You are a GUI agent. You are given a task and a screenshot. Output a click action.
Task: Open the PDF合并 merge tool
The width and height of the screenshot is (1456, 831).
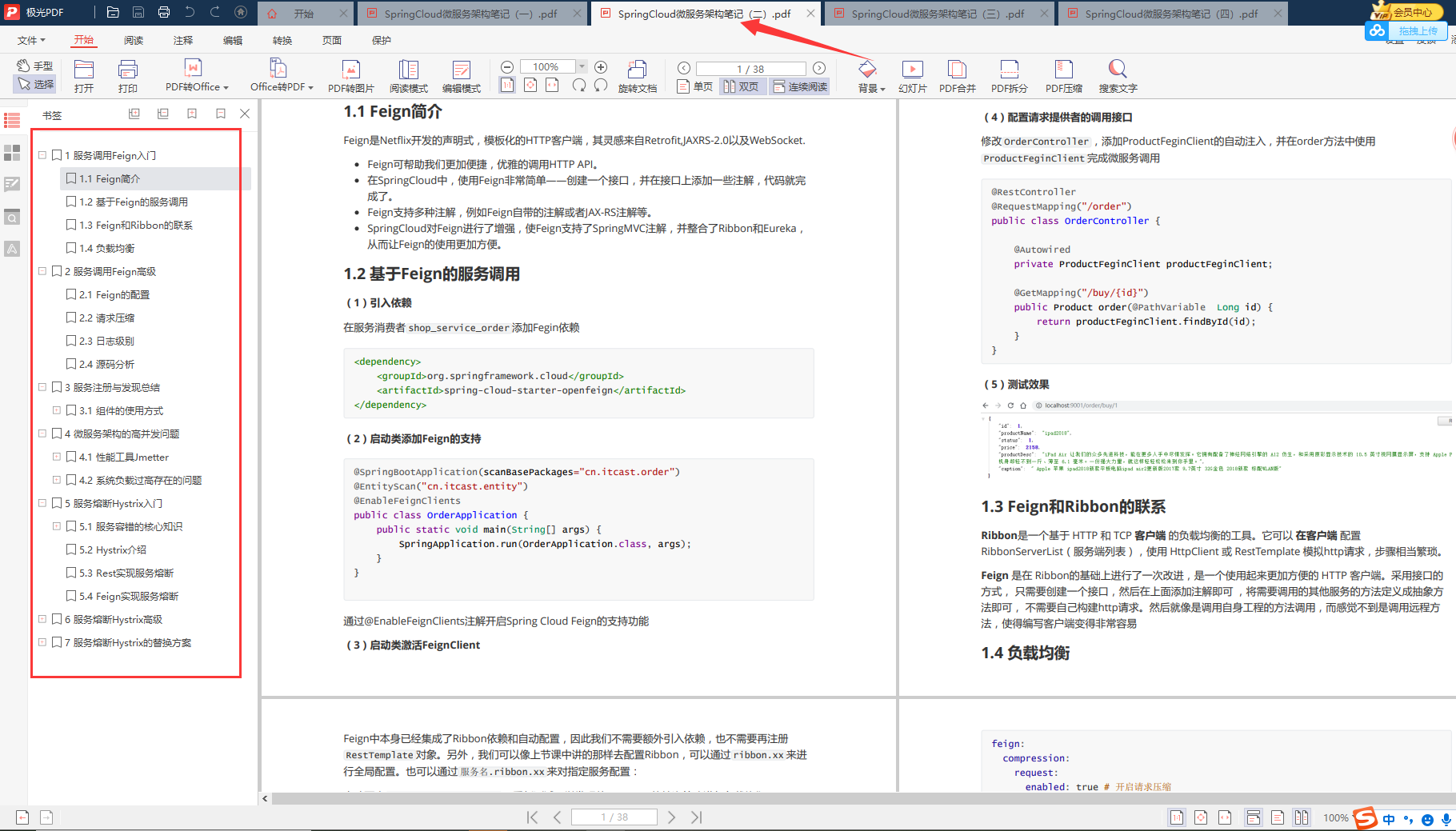click(x=958, y=76)
